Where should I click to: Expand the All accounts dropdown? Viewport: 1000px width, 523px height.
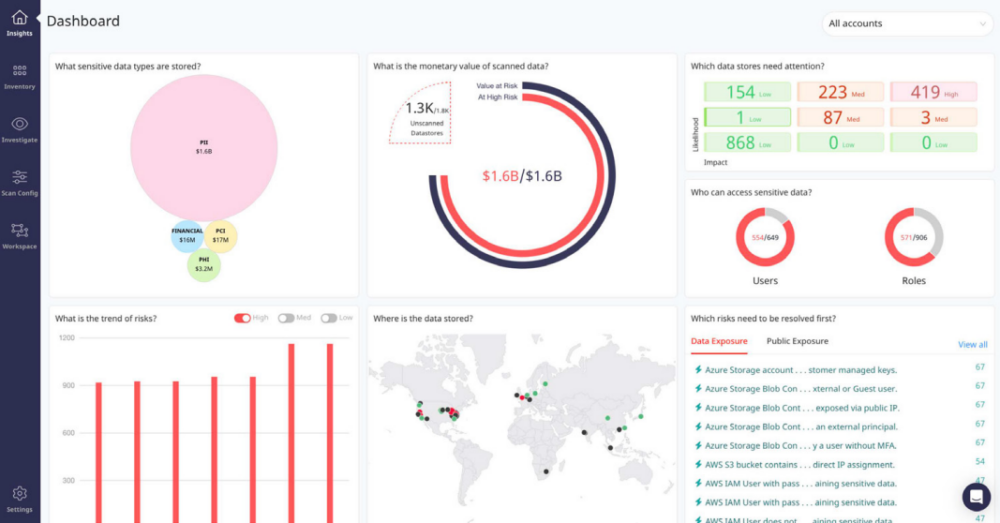[906, 23]
